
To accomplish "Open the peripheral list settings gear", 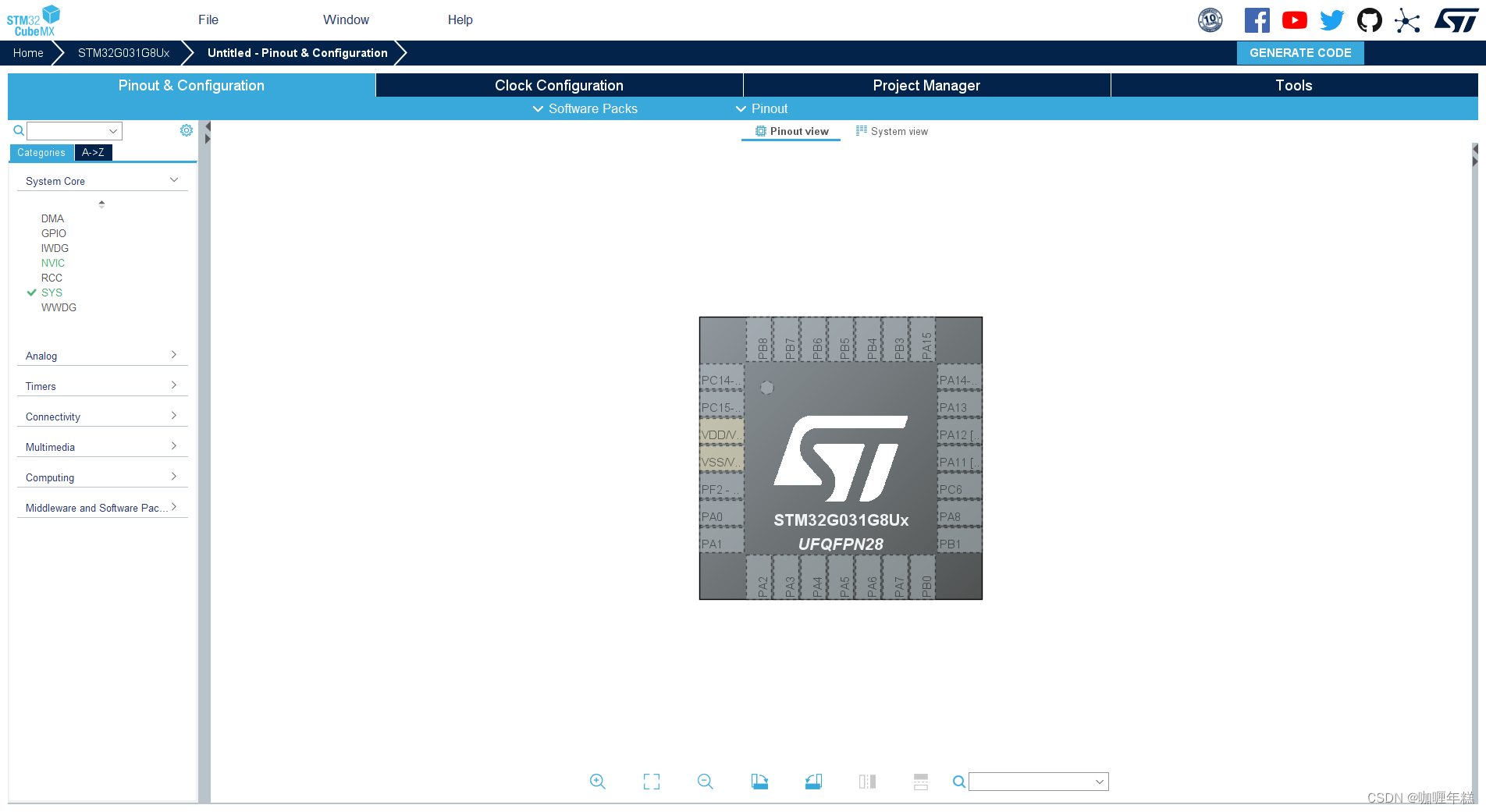I will pyautogui.click(x=187, y=130).
